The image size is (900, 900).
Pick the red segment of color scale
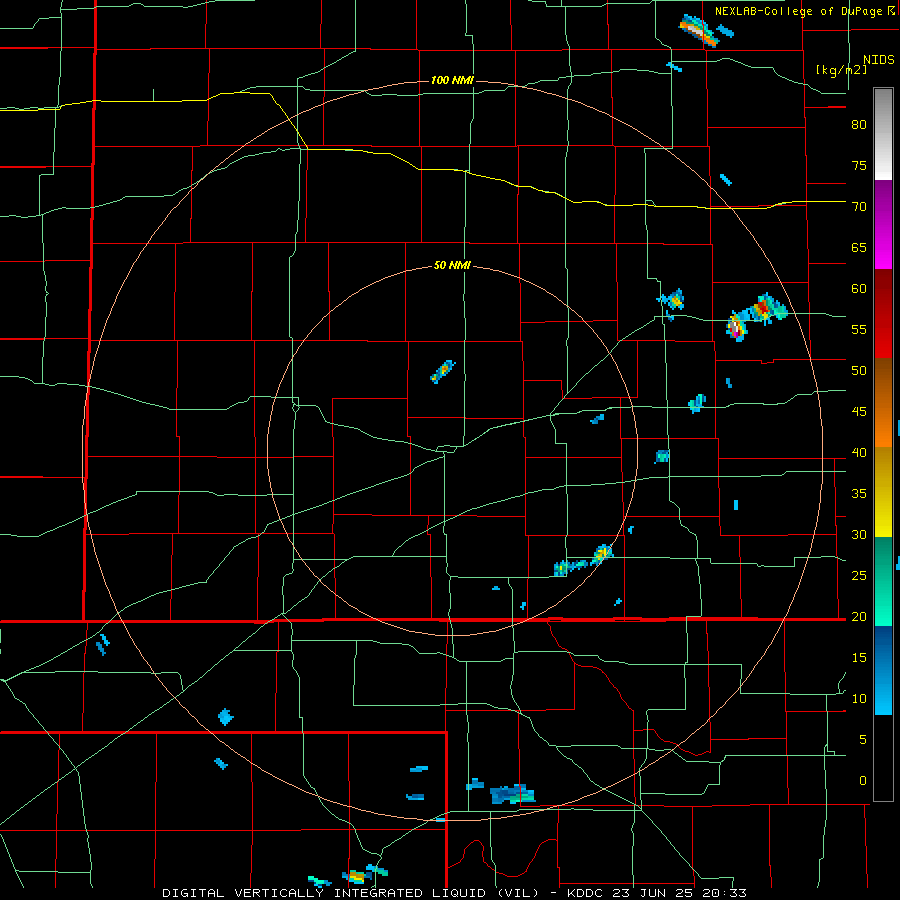coord(883,314)
